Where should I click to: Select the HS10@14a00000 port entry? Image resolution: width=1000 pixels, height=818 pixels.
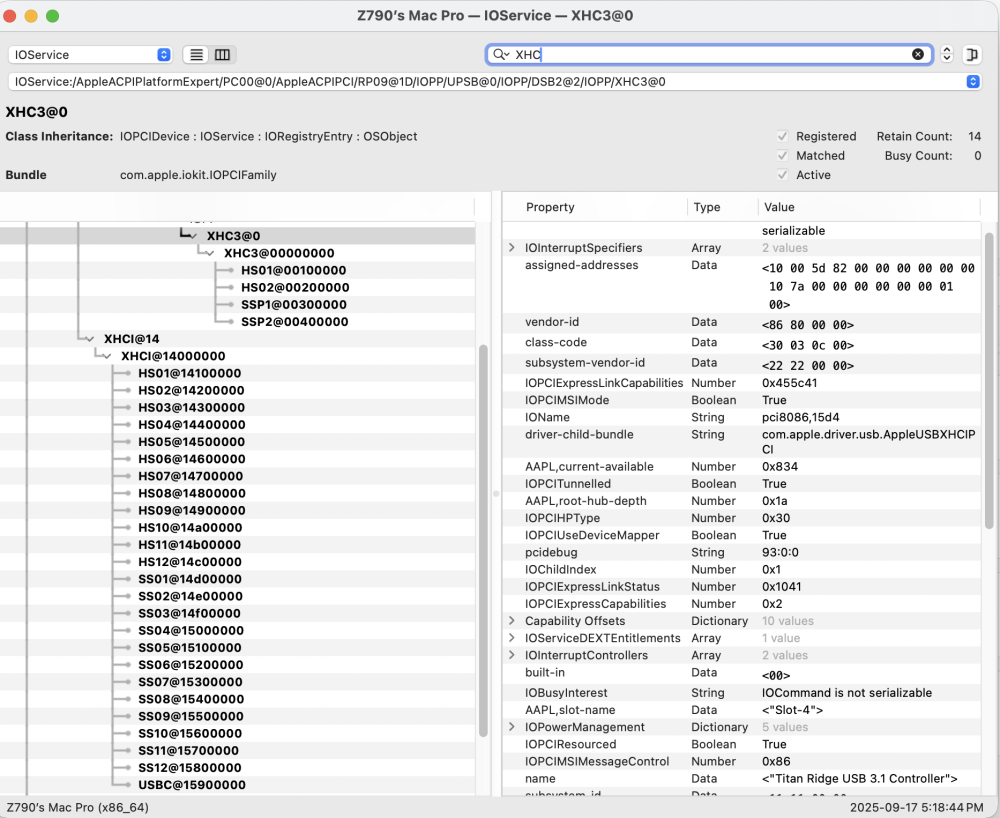191,528
